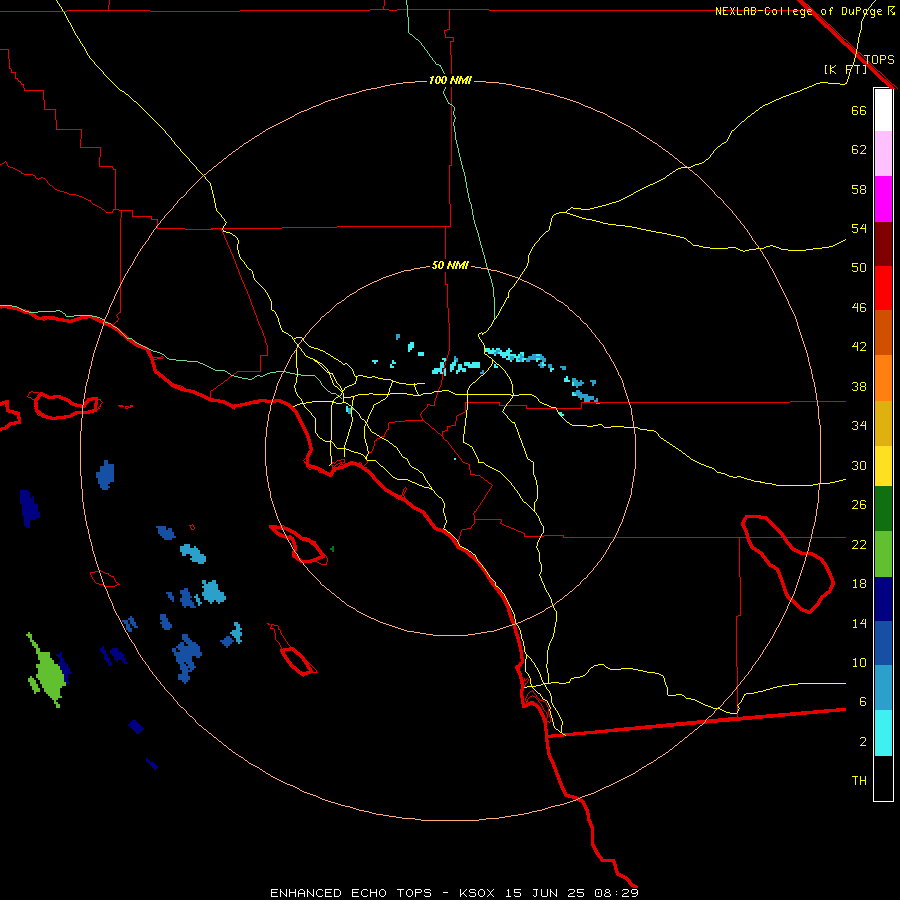Click the magenta 58 kft legend swatch
The height and width of the screenshot is (900, 900).
883,199
